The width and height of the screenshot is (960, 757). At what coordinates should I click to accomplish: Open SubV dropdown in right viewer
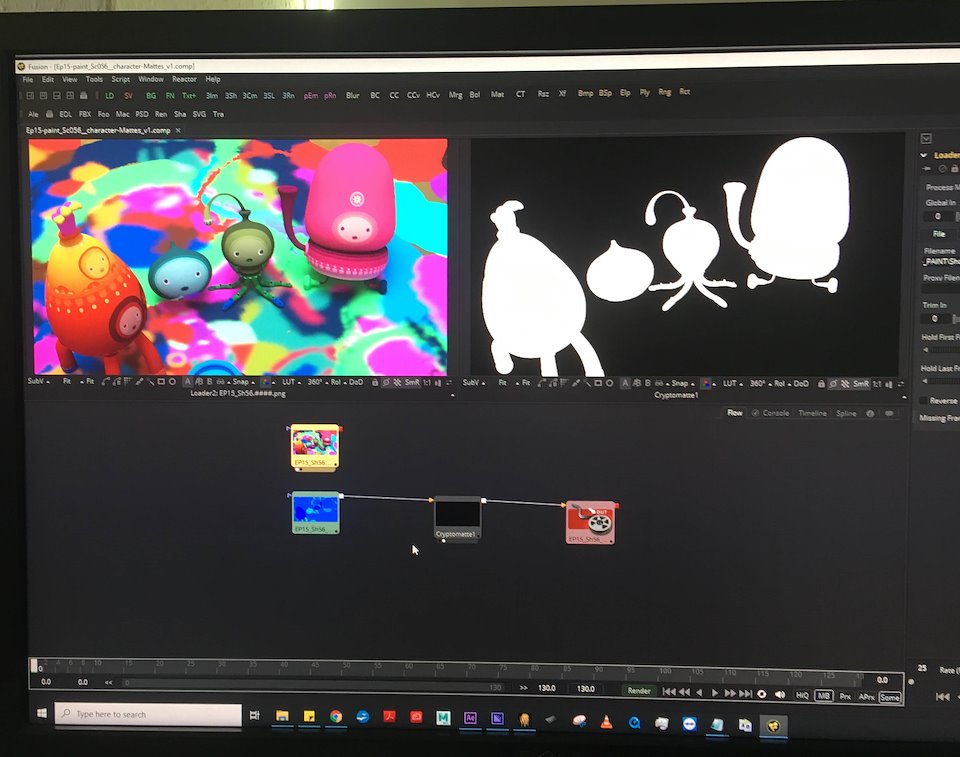click(x=474, y=382)
